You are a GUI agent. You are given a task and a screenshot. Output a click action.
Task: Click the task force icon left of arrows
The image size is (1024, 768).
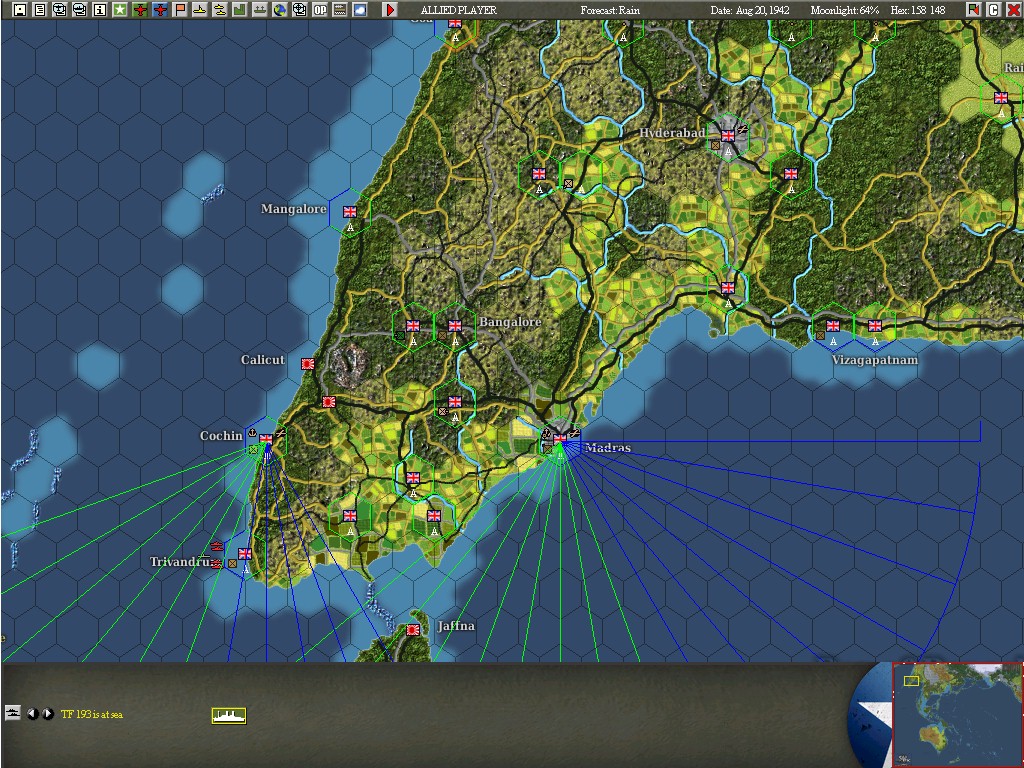pyautogui.click(x=12, y=712)
